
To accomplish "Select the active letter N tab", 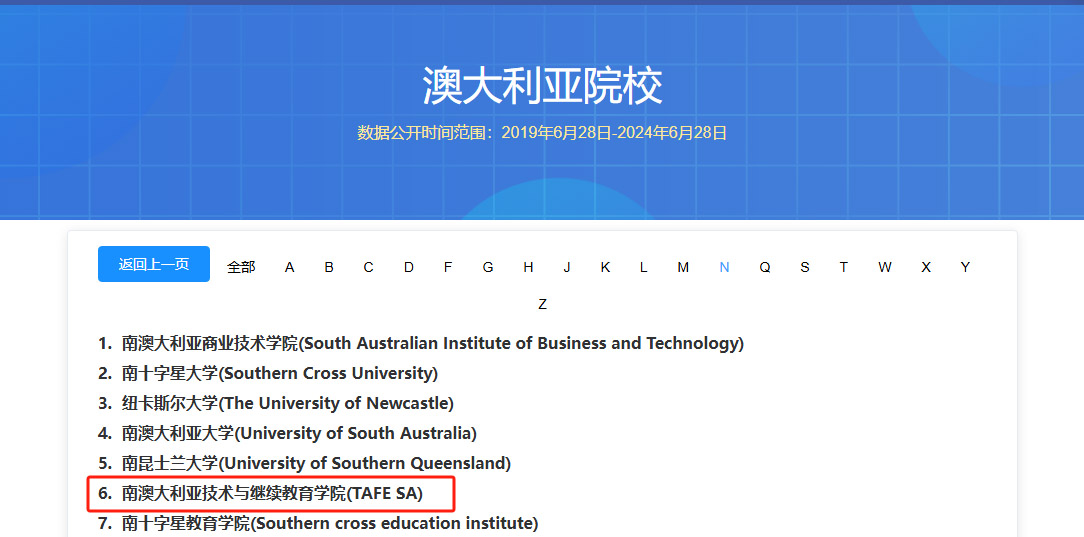I will [x=725, y=267].
